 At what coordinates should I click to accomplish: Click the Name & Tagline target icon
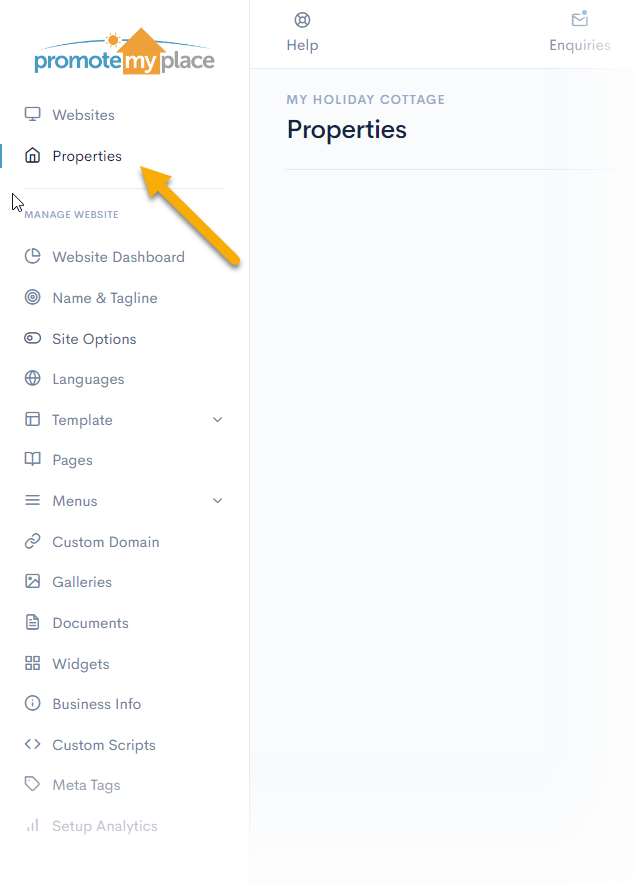tap(33, 298)
